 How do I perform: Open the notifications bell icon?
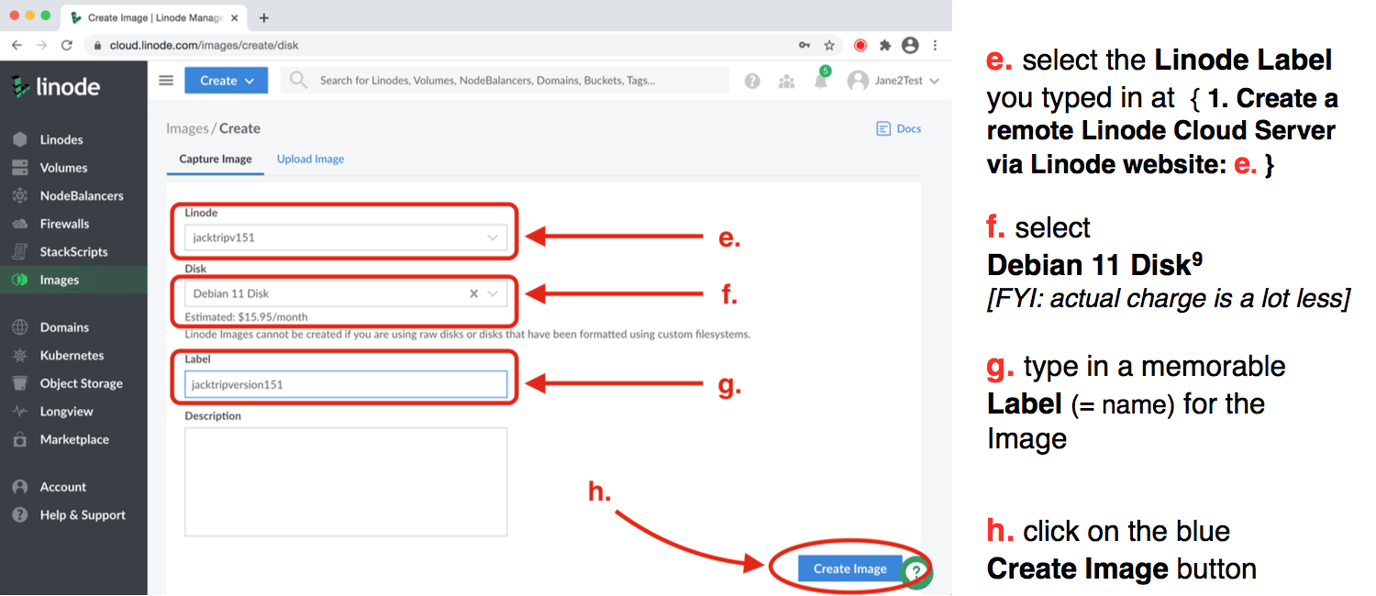click(x=820, y=81)
